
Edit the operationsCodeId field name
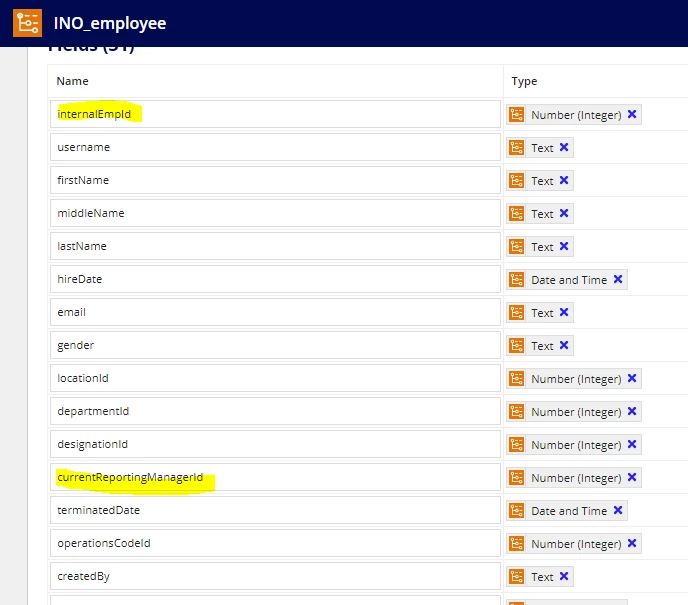click(275, 543)
